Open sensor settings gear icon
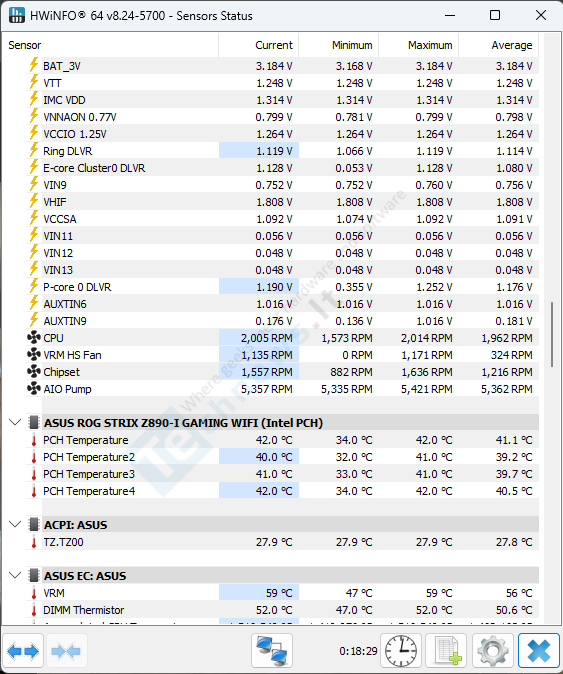Viewport: 563px width, 674px height. (493, 651)
